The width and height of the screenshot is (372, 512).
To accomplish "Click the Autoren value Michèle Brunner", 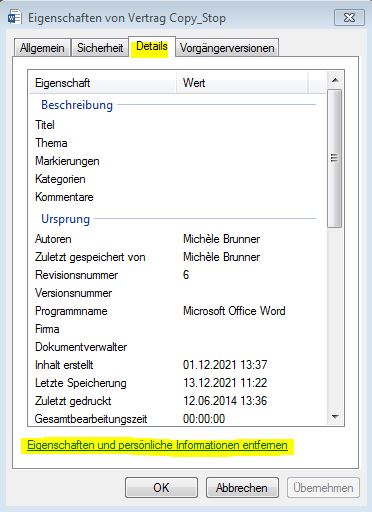I will tap(221, 239).
